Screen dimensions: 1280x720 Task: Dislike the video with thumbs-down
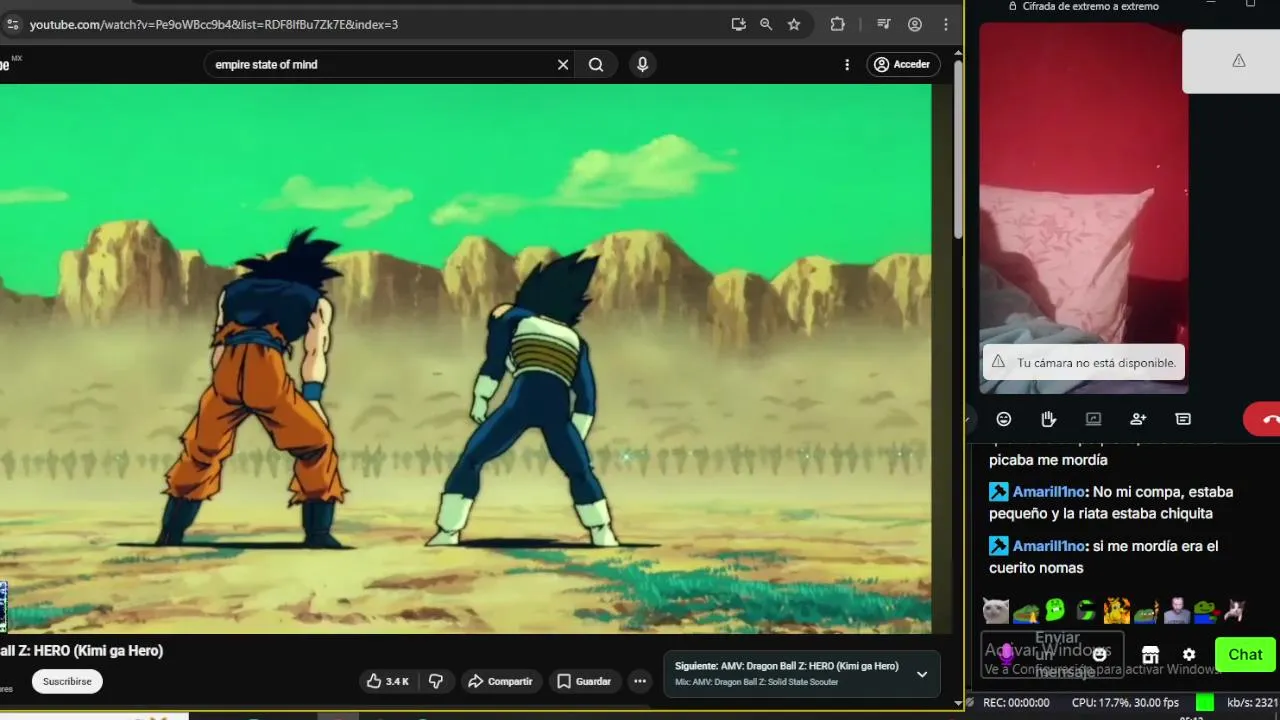[436, 681]
